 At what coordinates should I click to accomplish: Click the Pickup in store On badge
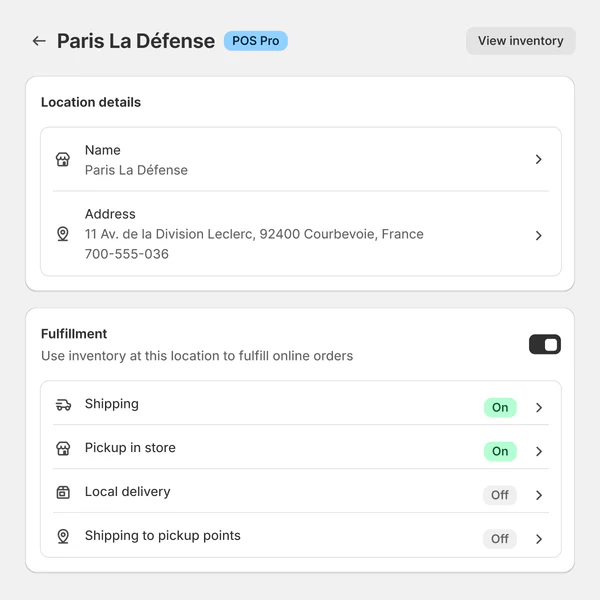(x=500, y=451)
